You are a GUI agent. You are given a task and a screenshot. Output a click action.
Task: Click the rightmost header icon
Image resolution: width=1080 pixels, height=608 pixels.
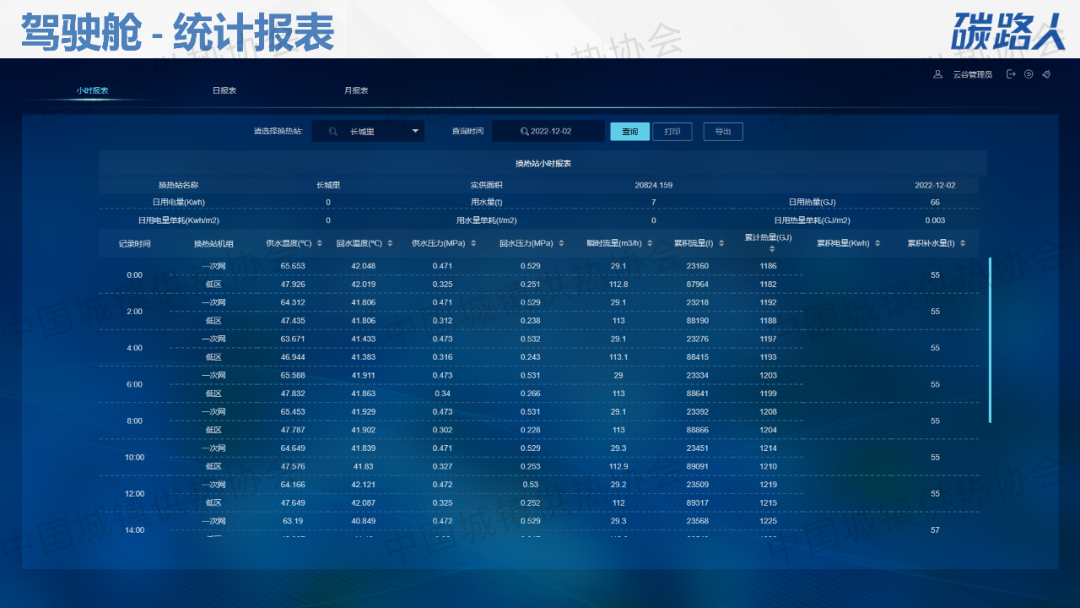[1045, 74]
